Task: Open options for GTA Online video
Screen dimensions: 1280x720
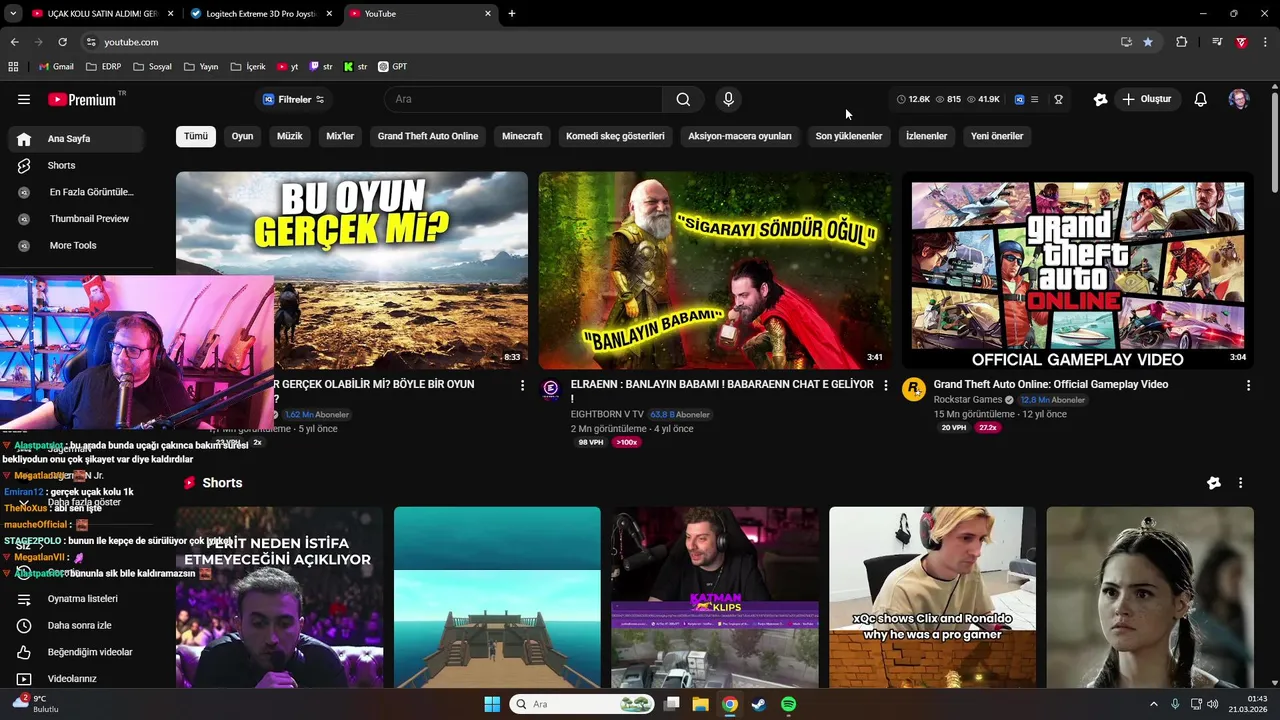Action: (1248, 385)
